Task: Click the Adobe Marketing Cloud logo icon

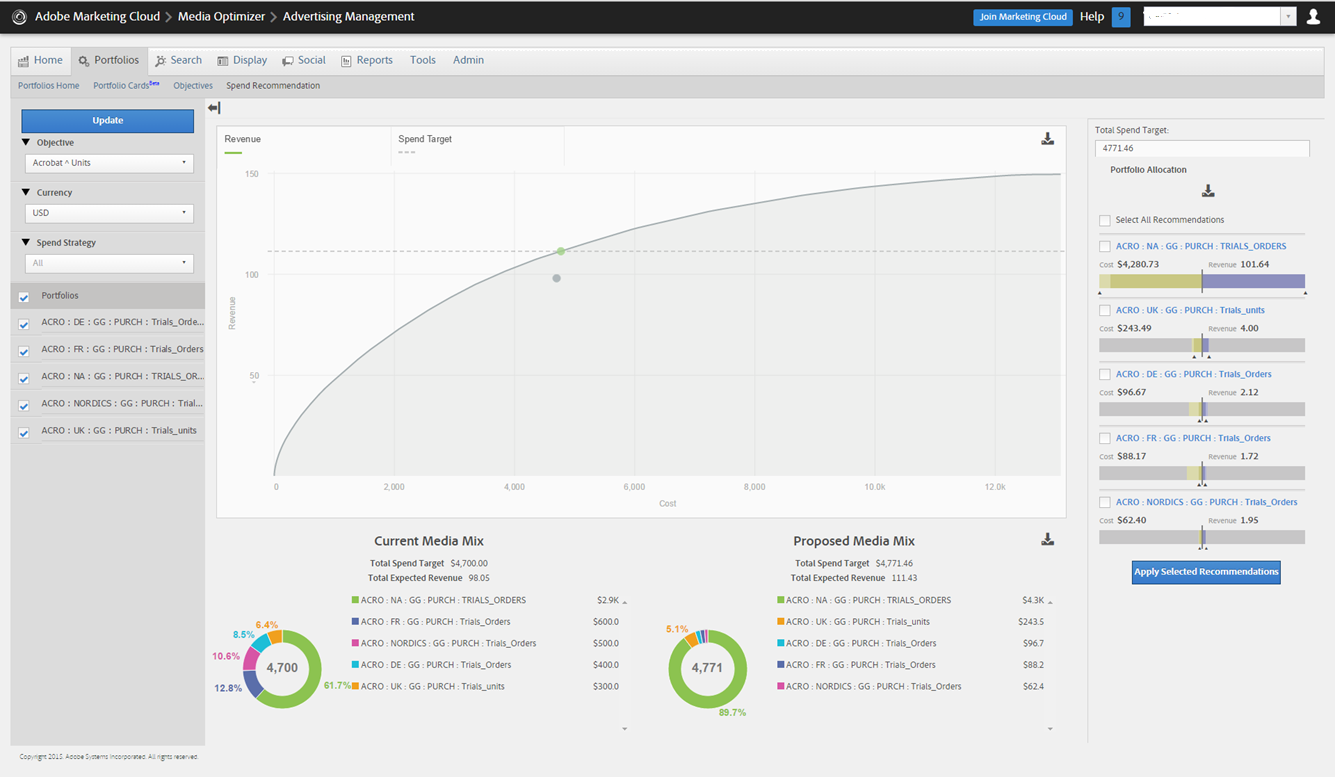Action: coord(18,17)
